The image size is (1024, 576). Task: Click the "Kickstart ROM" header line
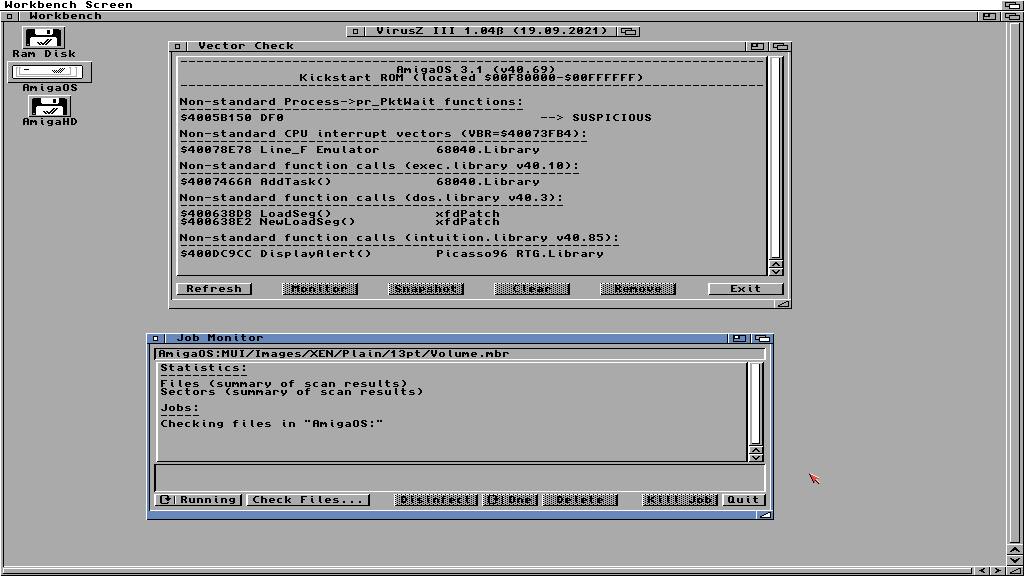pyautogui.click(x=472, y=78)
